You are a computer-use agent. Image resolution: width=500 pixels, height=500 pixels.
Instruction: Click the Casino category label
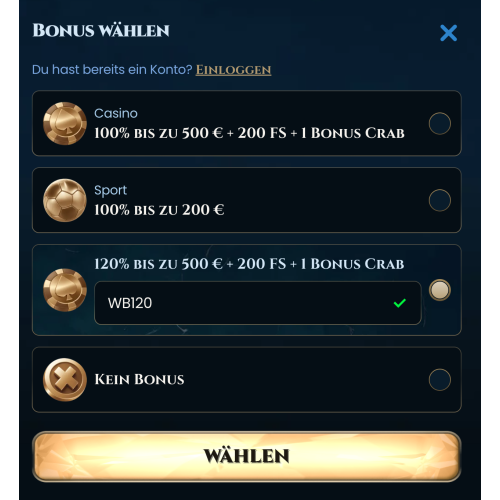(116, 113)
